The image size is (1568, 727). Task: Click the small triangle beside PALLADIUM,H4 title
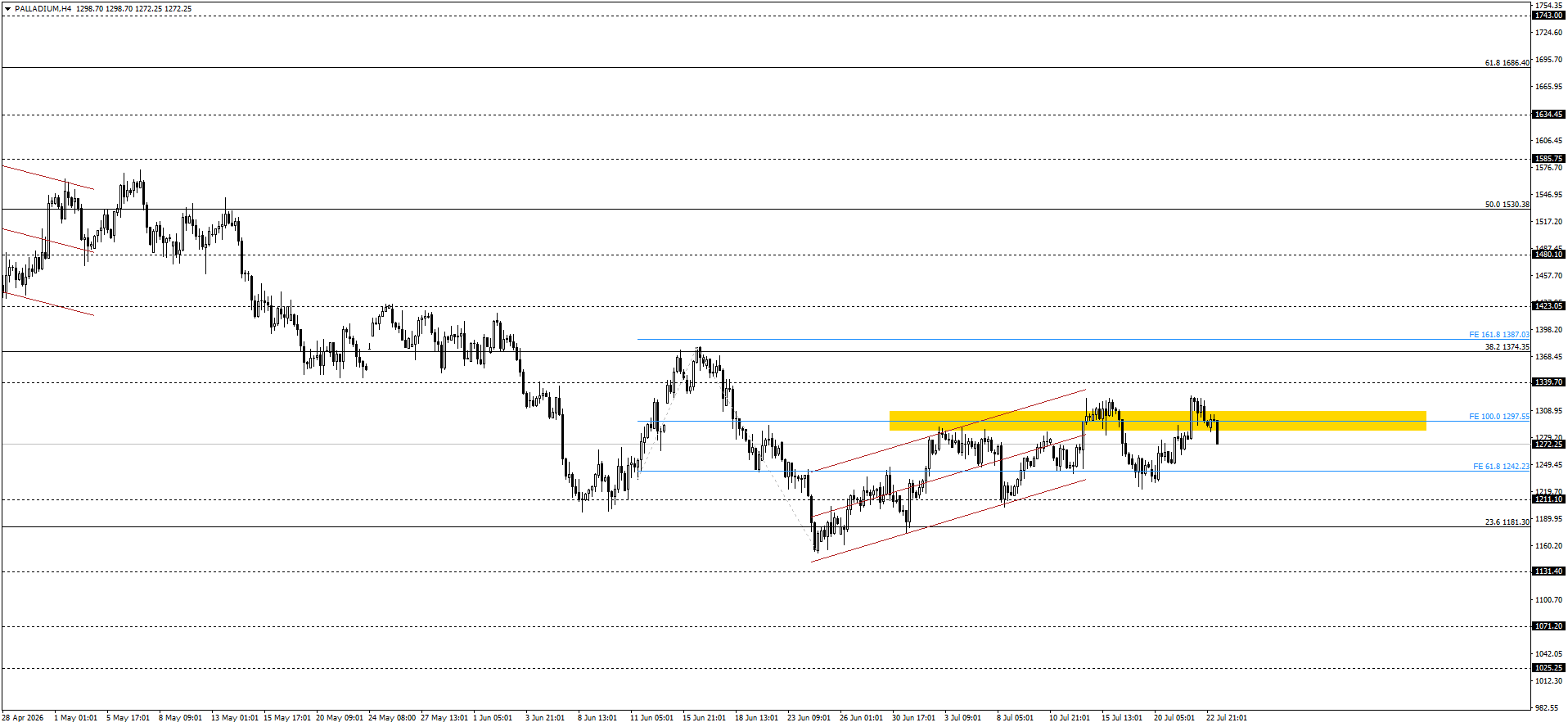pos(8,9)
